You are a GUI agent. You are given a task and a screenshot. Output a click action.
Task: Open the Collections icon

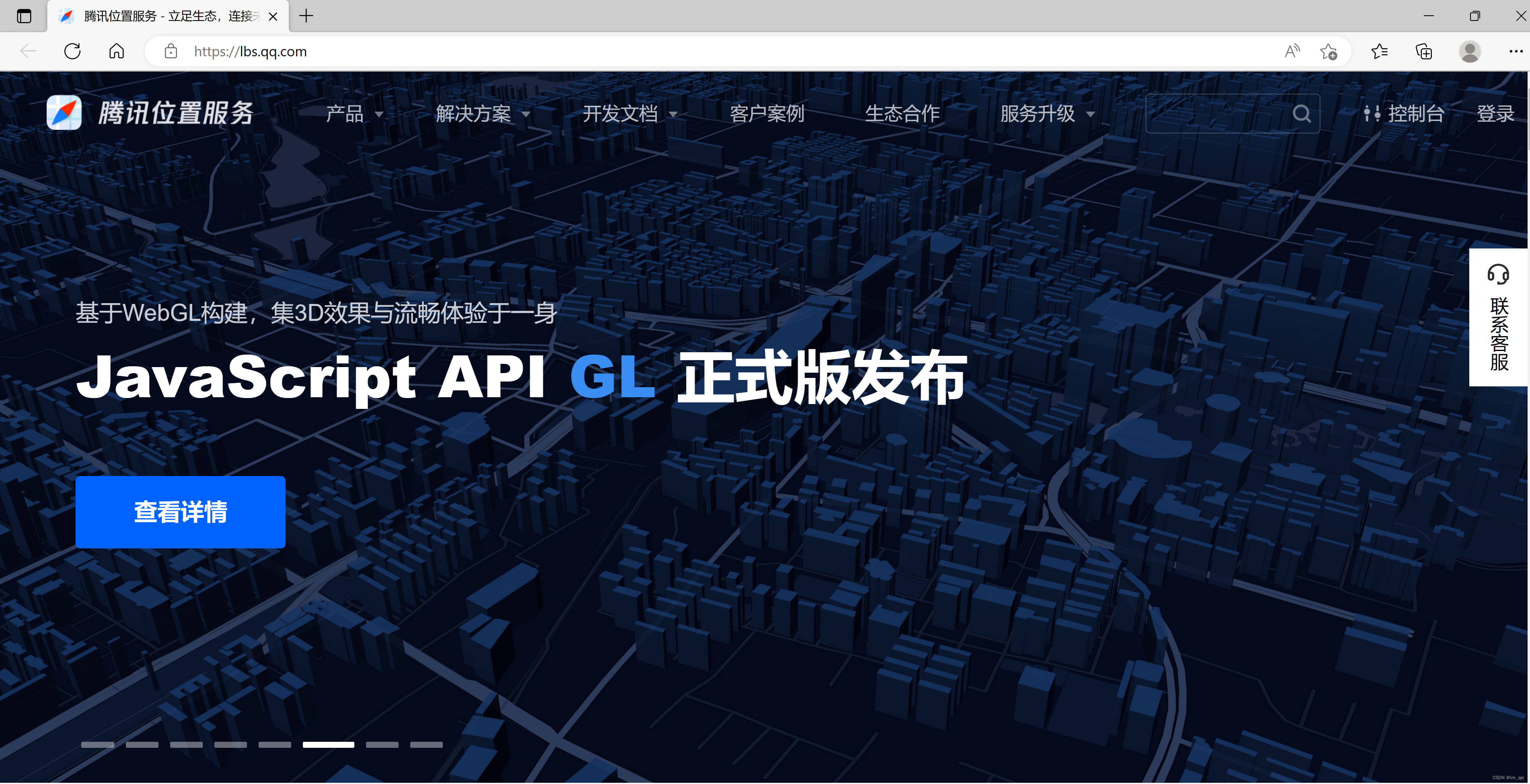pyautogui.click(x=1424, y=51)
